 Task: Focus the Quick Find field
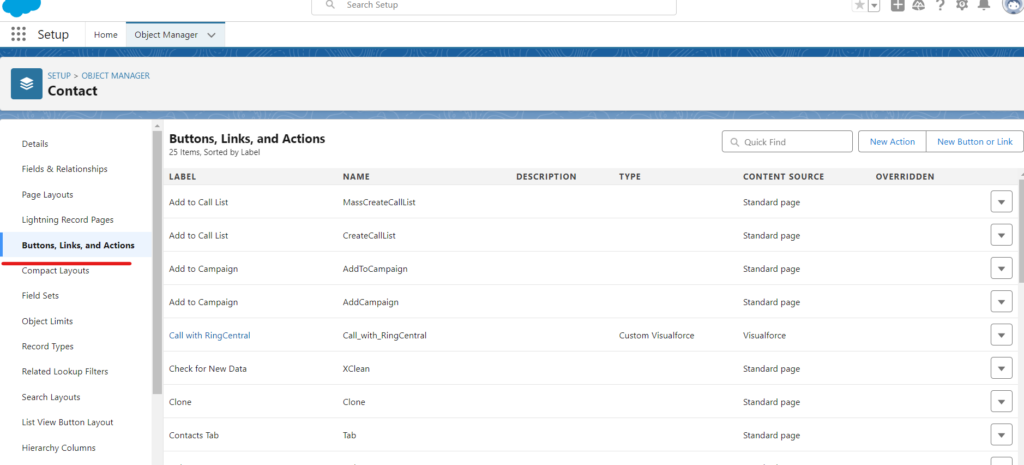point(787,142)
